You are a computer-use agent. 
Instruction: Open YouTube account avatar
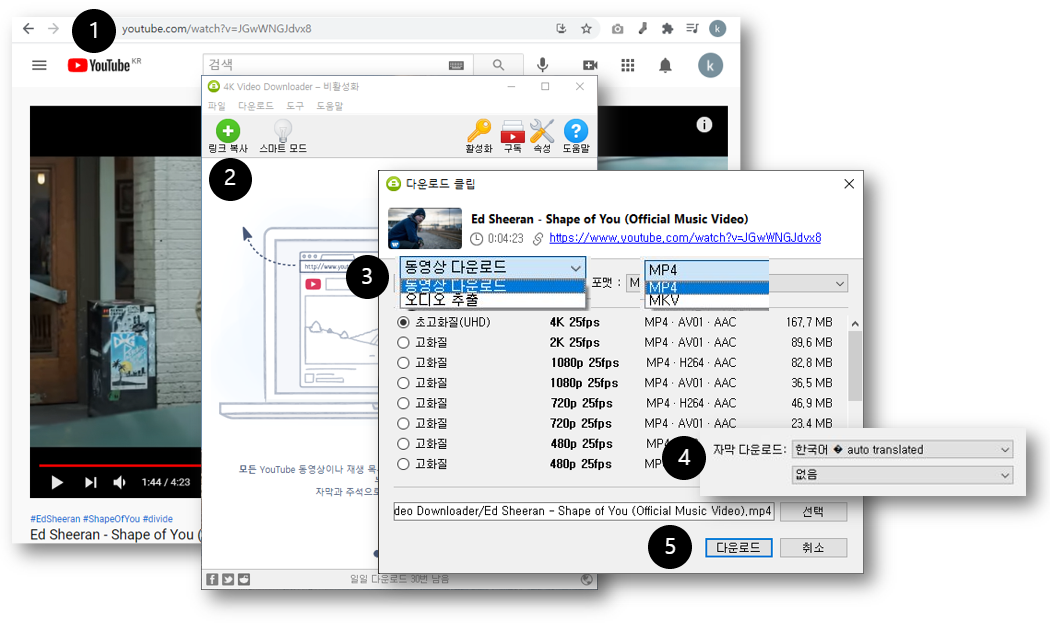pyautogui.click(x=710, y=65)
